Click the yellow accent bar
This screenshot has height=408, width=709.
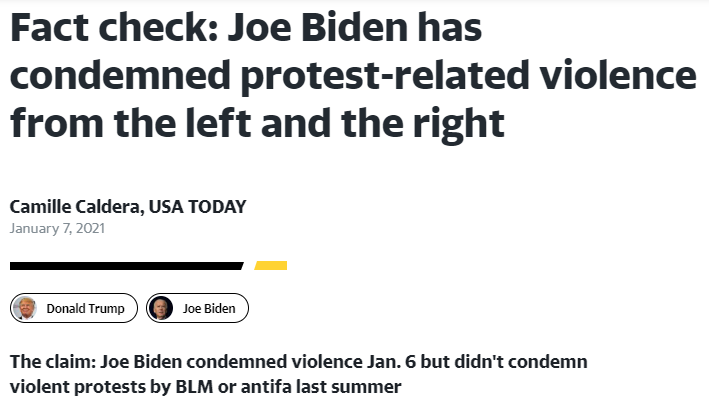(x=271, y=266)
